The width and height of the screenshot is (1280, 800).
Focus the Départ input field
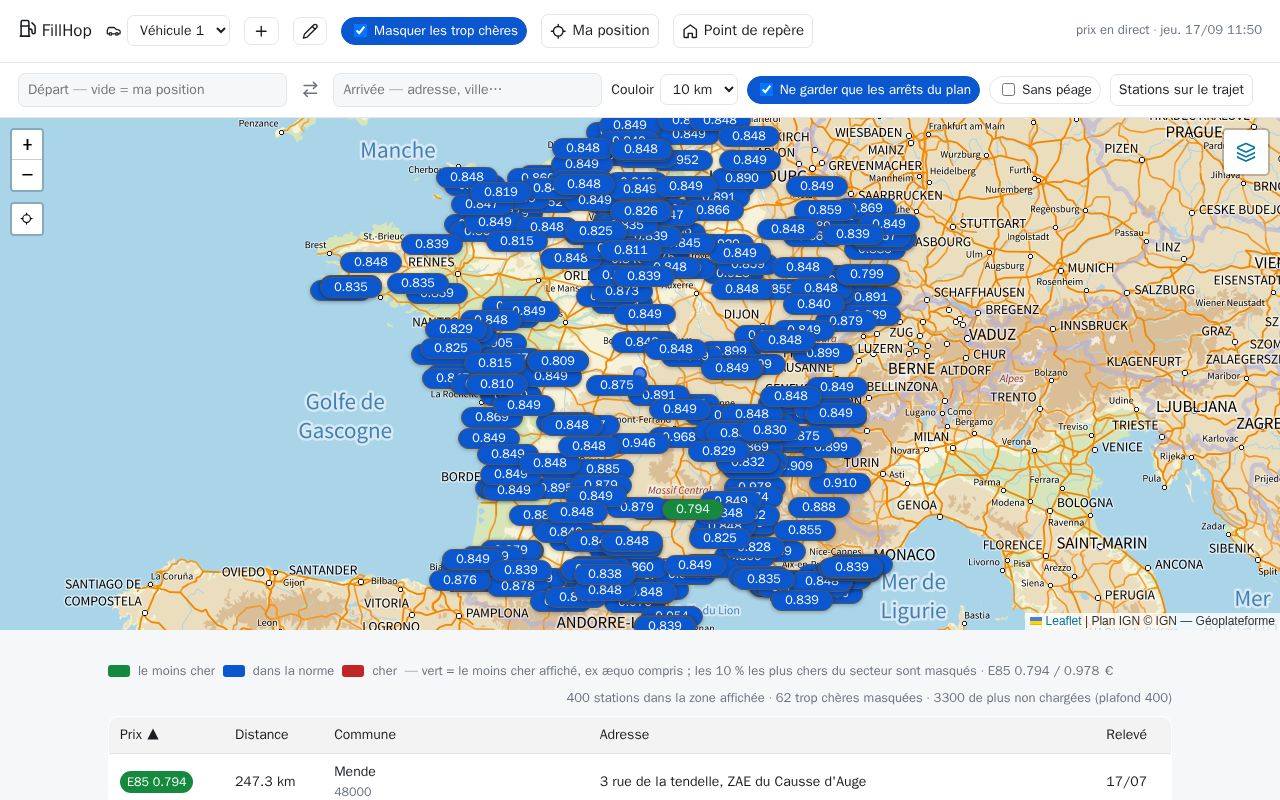152,90
